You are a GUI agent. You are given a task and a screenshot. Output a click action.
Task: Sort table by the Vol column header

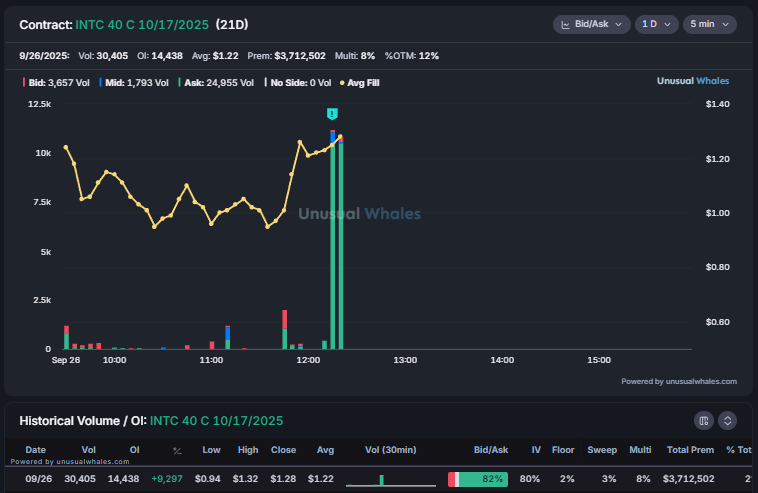(x=89, y=450)
